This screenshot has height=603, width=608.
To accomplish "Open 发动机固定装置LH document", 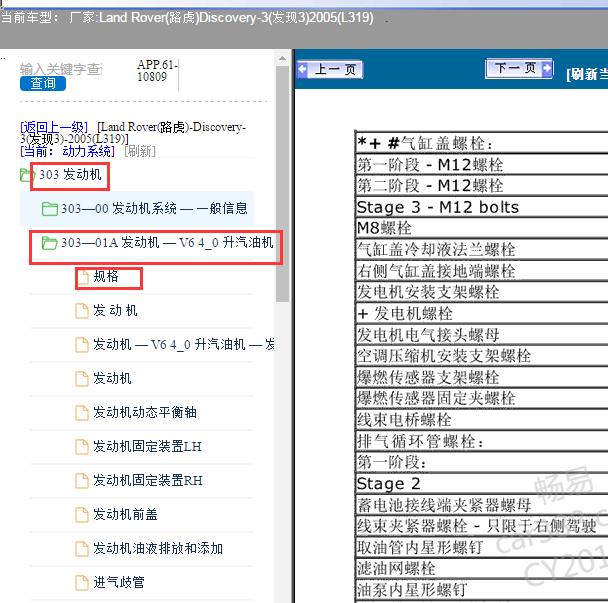I will click(x=147, y=446).
